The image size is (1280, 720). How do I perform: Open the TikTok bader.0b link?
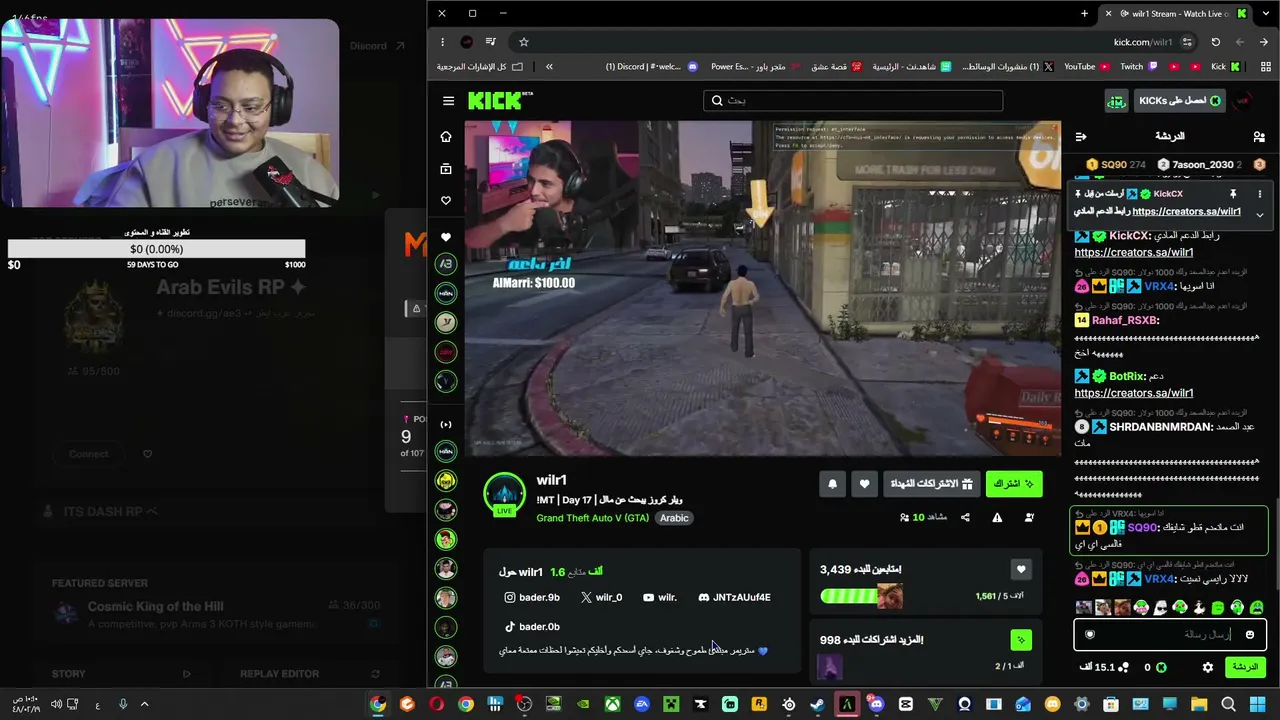click(532, 627)
